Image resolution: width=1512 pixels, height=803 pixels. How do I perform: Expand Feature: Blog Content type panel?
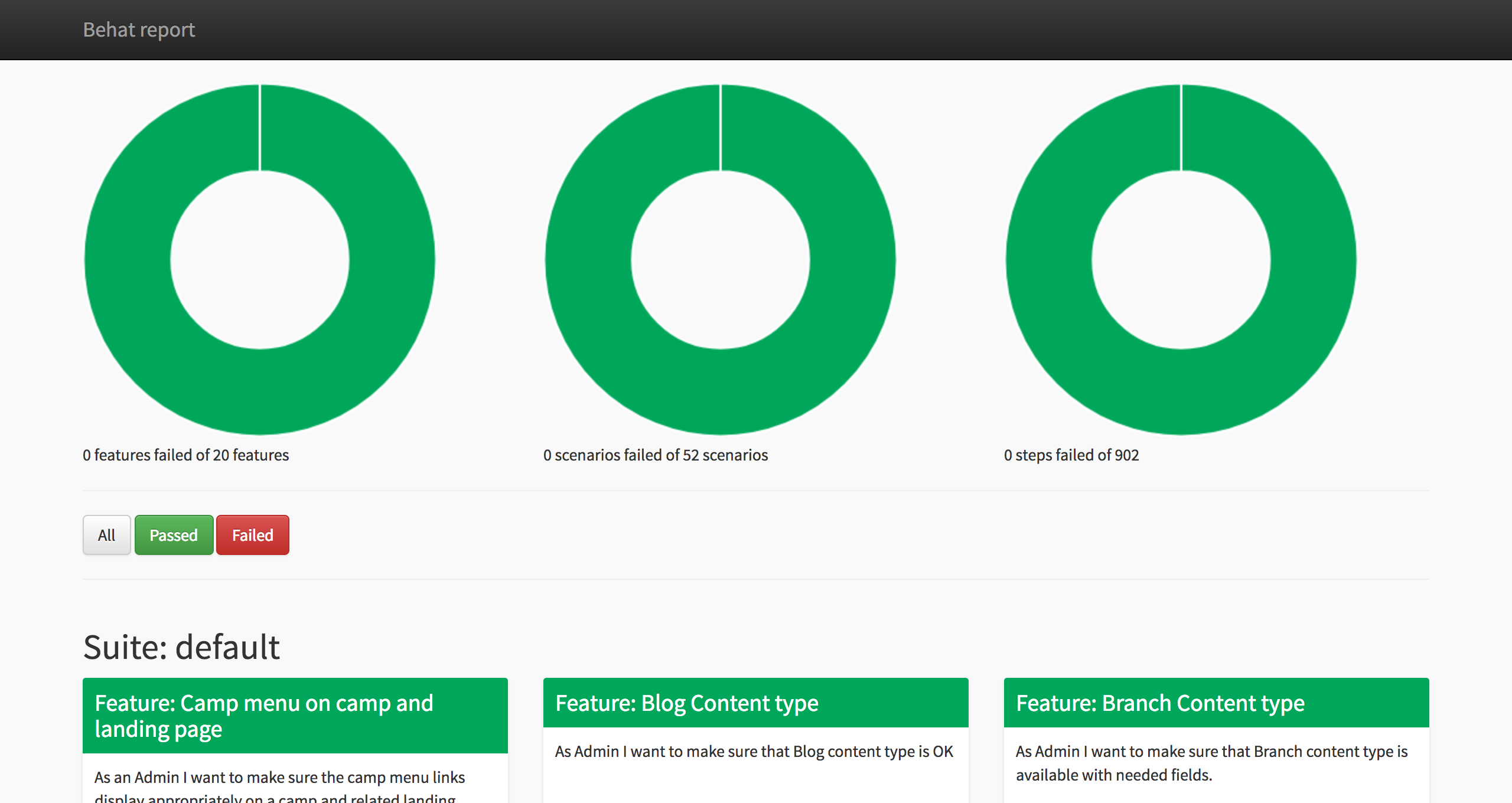click(687, 703)
